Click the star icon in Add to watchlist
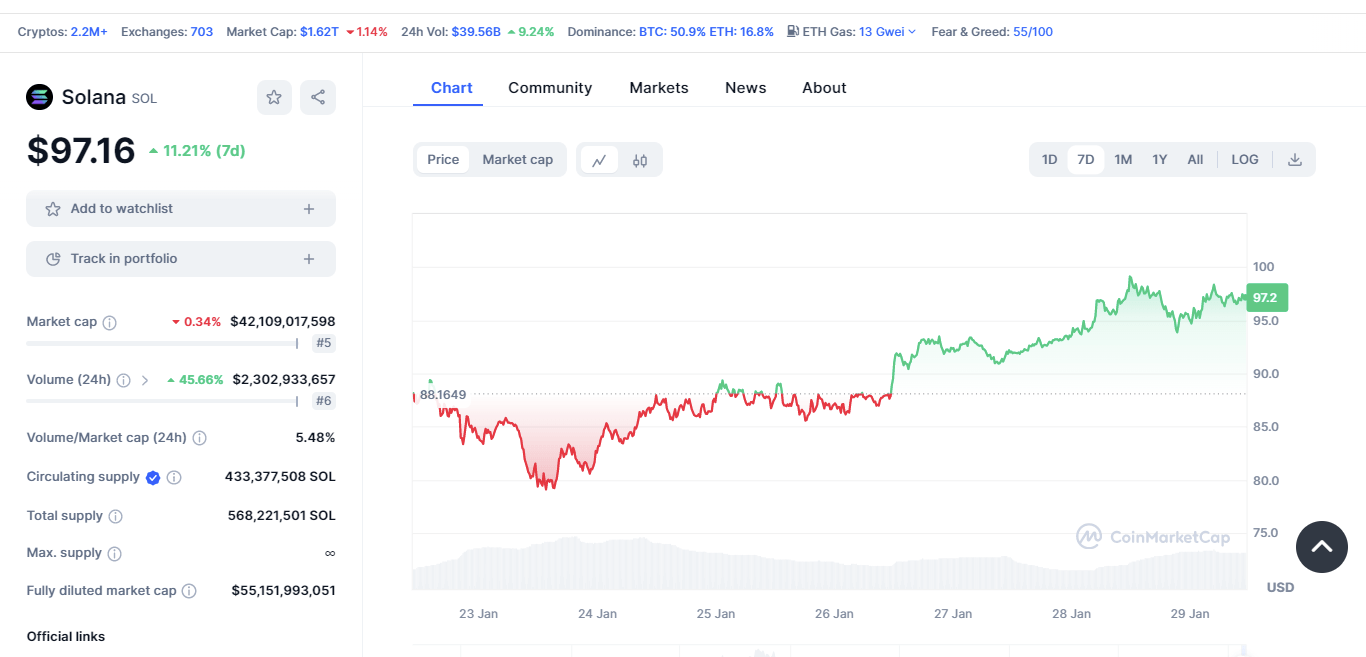Screen dimensions: 1366x657 (53, 209)
